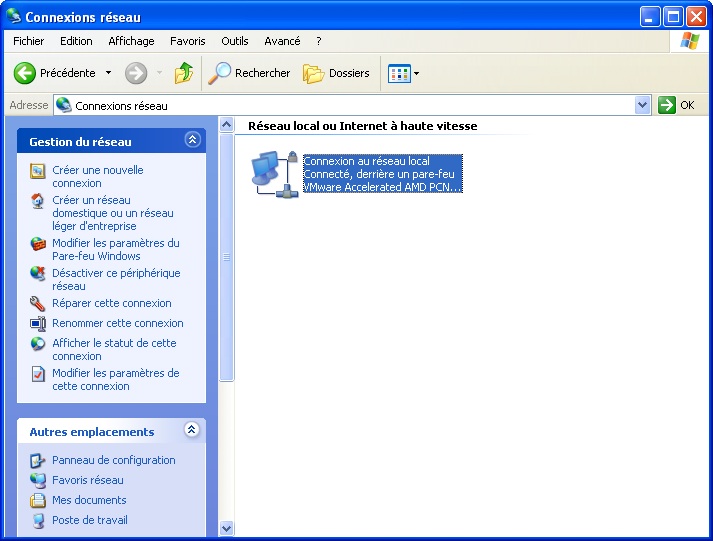Click the sidebar scrollbar down arrow
Screen dimensions: 713x541
(226, 528)
